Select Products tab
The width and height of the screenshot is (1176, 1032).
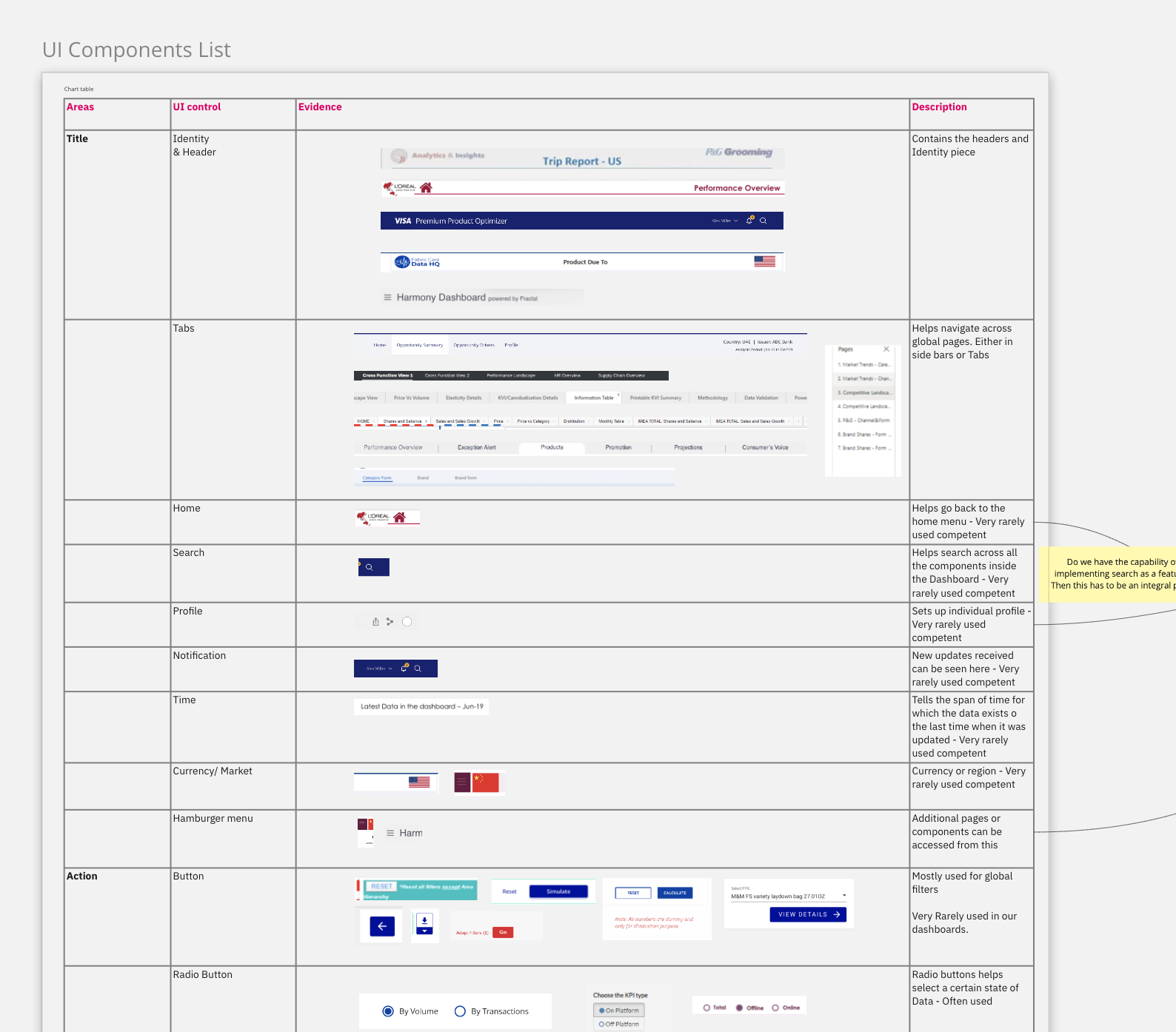tap(552, 448)
